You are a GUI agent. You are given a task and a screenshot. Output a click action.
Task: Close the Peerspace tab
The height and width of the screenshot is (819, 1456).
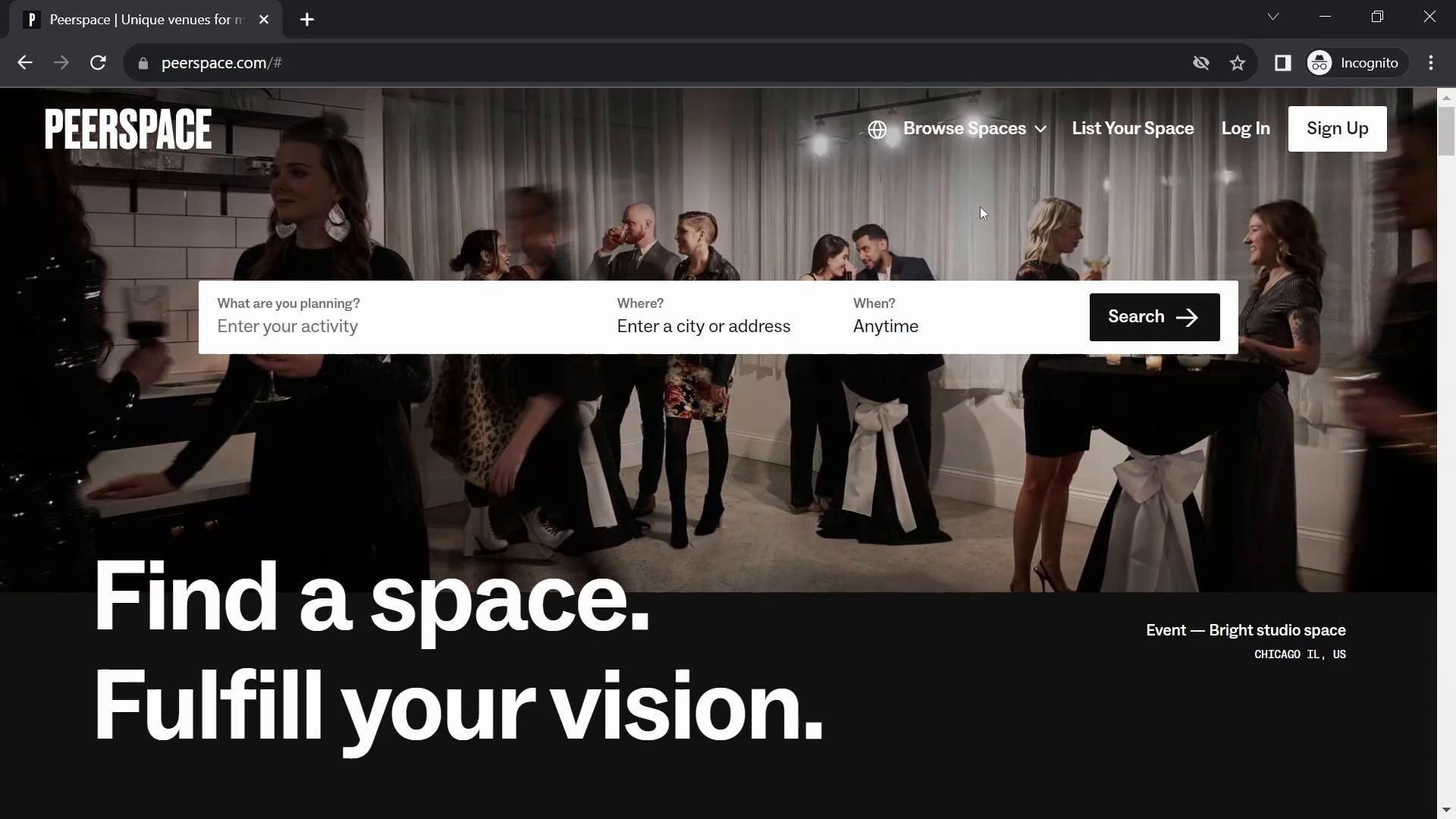264,20
